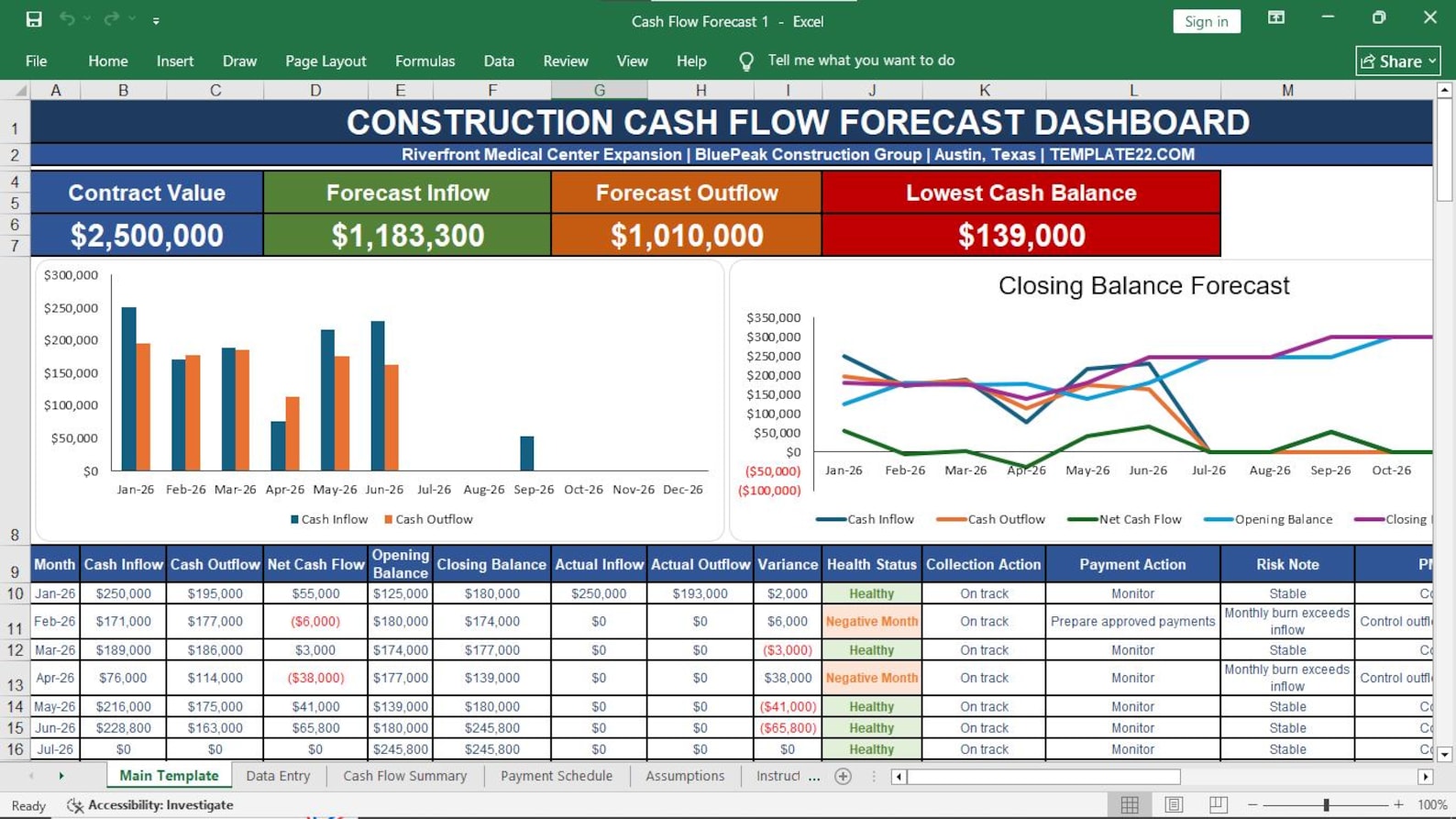Select the Main Template sheet tab
The width and height of the screenshot is (1456, 819).
point(169,776)
